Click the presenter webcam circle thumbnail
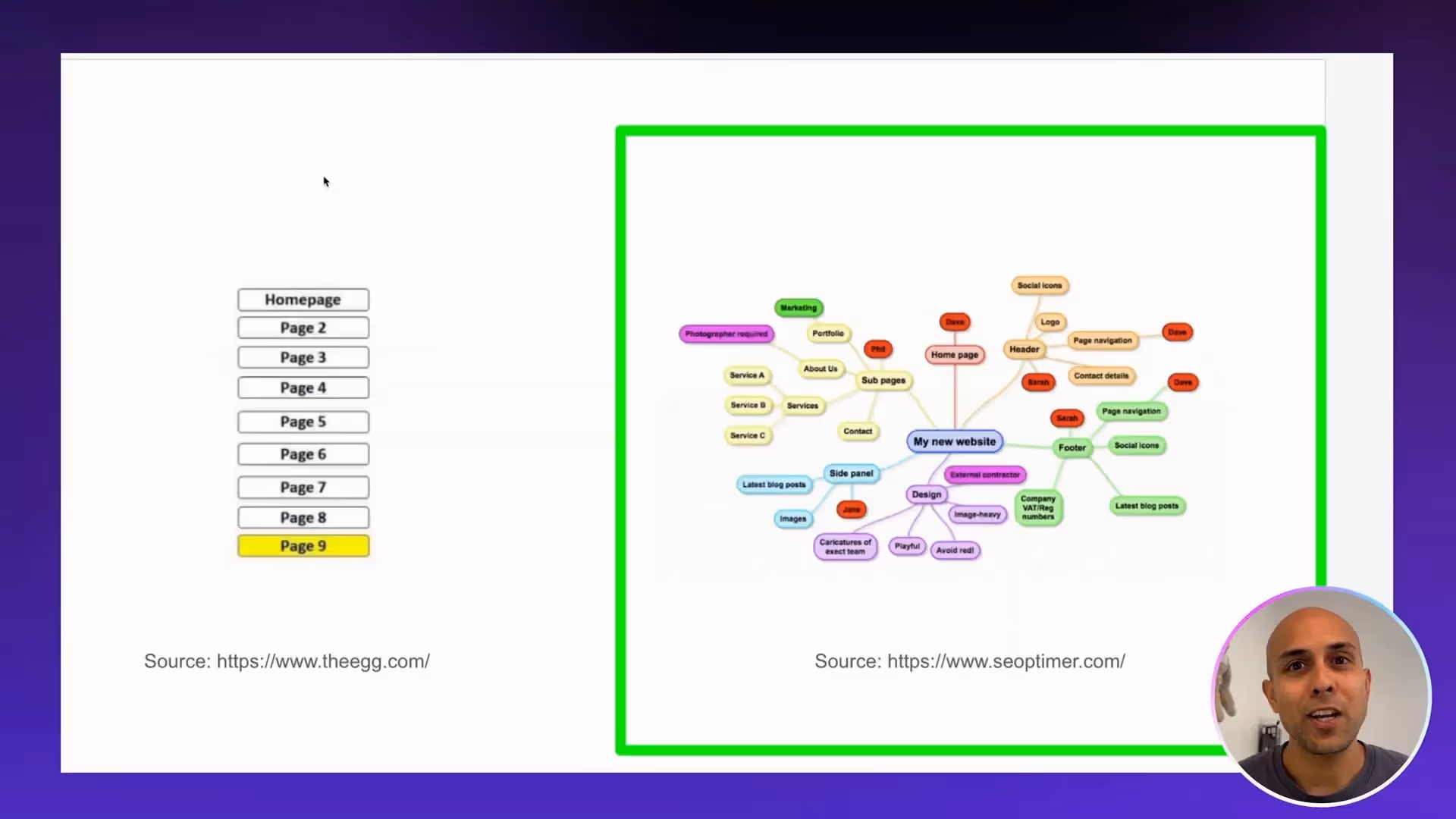This screenshot has width=1456, height=819. pyautogui.click(x=1322, y=696)
